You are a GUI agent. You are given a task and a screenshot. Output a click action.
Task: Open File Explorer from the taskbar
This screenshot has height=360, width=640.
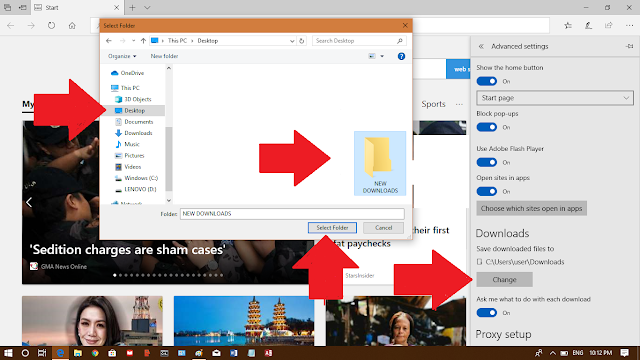(78, 353)
